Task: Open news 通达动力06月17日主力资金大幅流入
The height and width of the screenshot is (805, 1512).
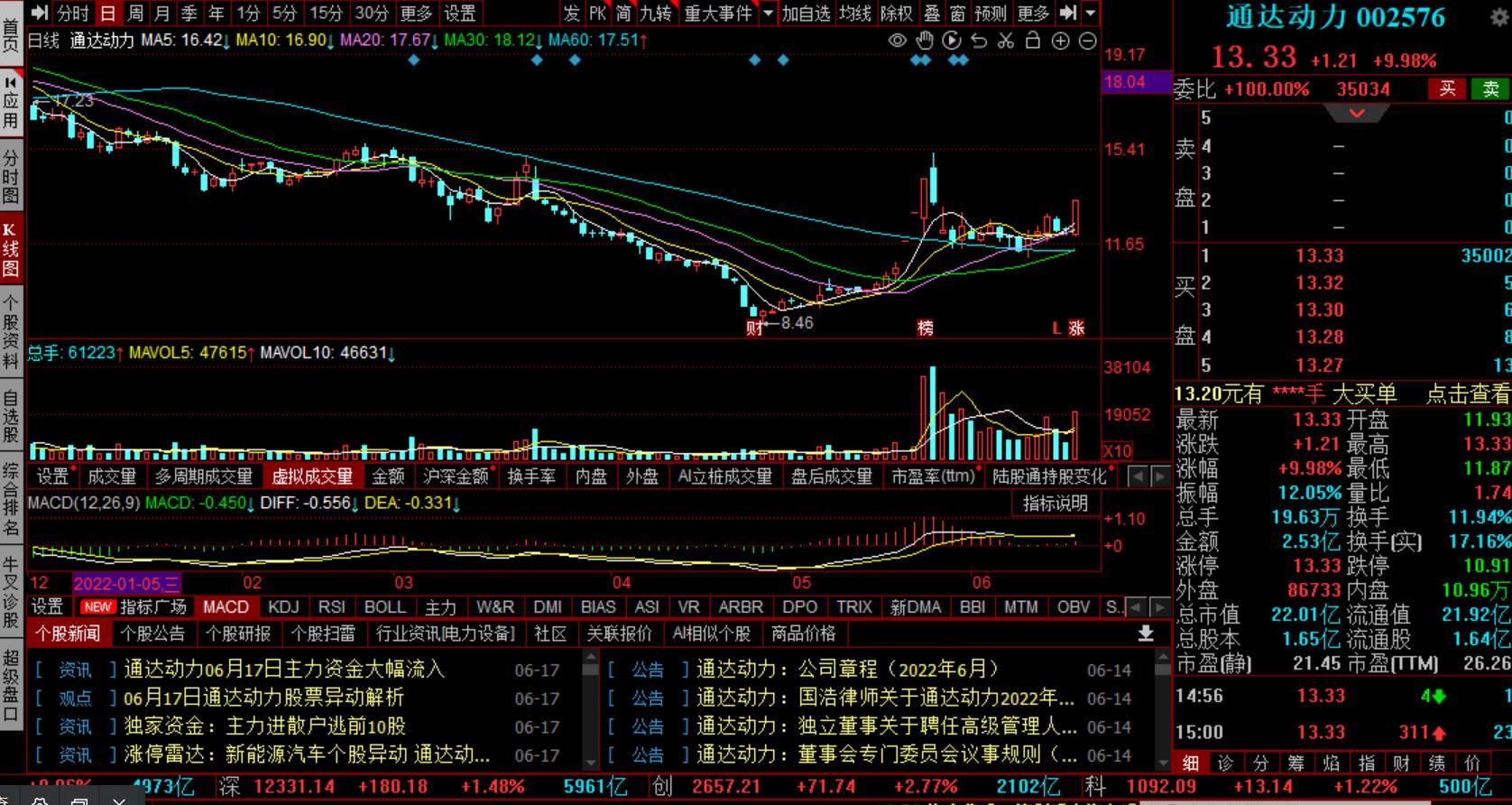Action: pos(284,669)
